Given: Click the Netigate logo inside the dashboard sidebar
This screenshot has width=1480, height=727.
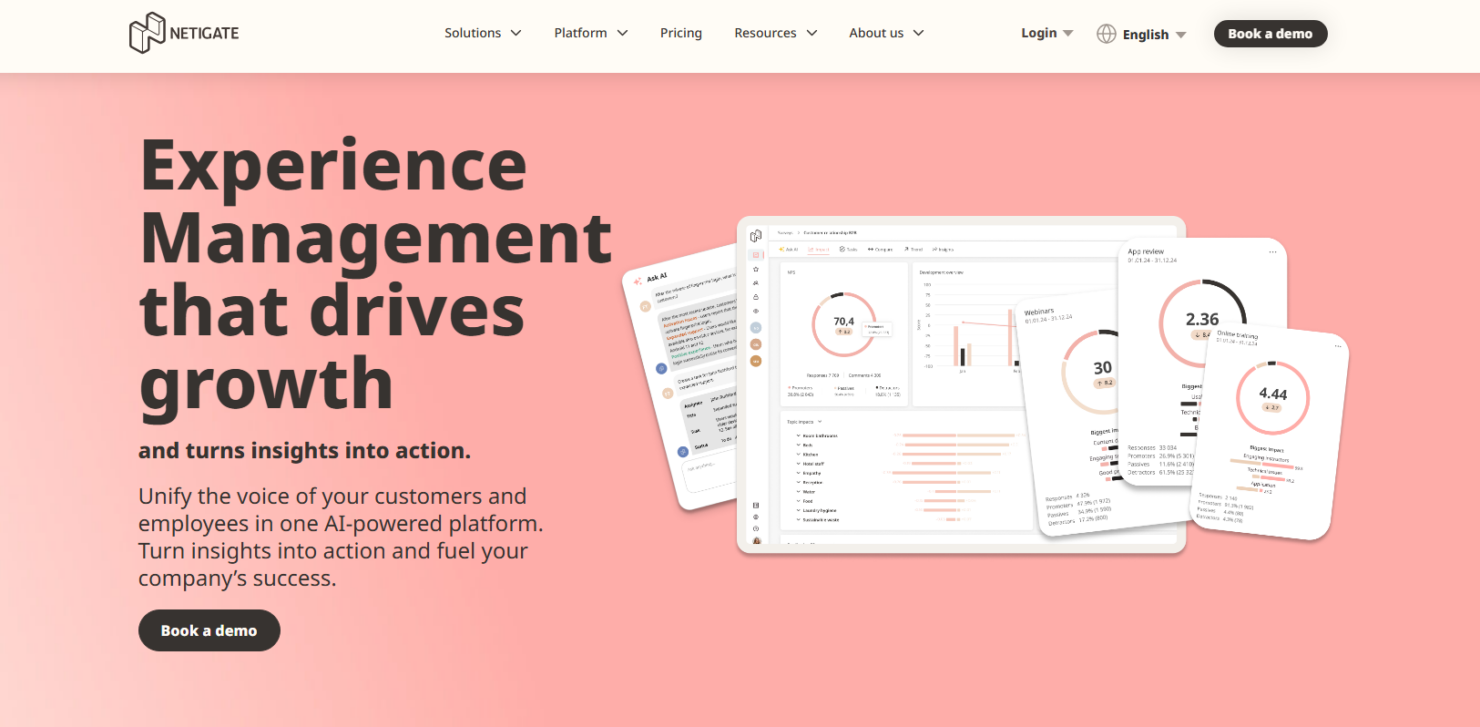Looking at the screenshot, I should click(754, 237).
